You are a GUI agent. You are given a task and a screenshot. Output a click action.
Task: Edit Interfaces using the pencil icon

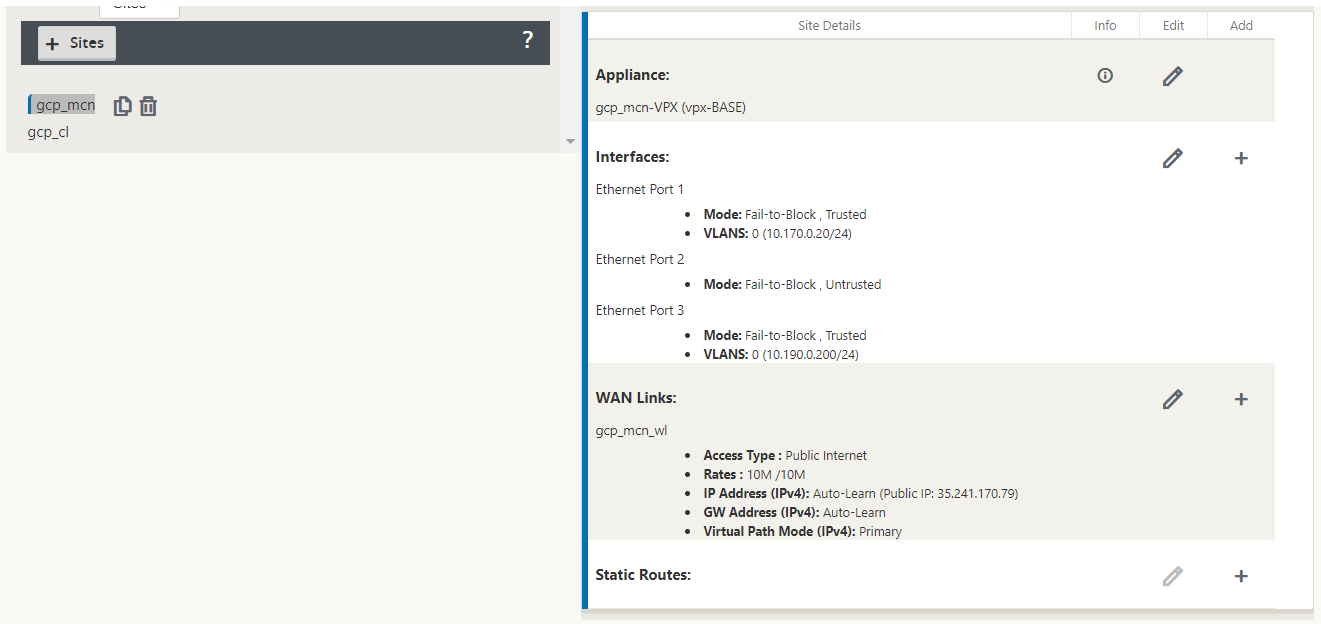(x=1173, y=158)
